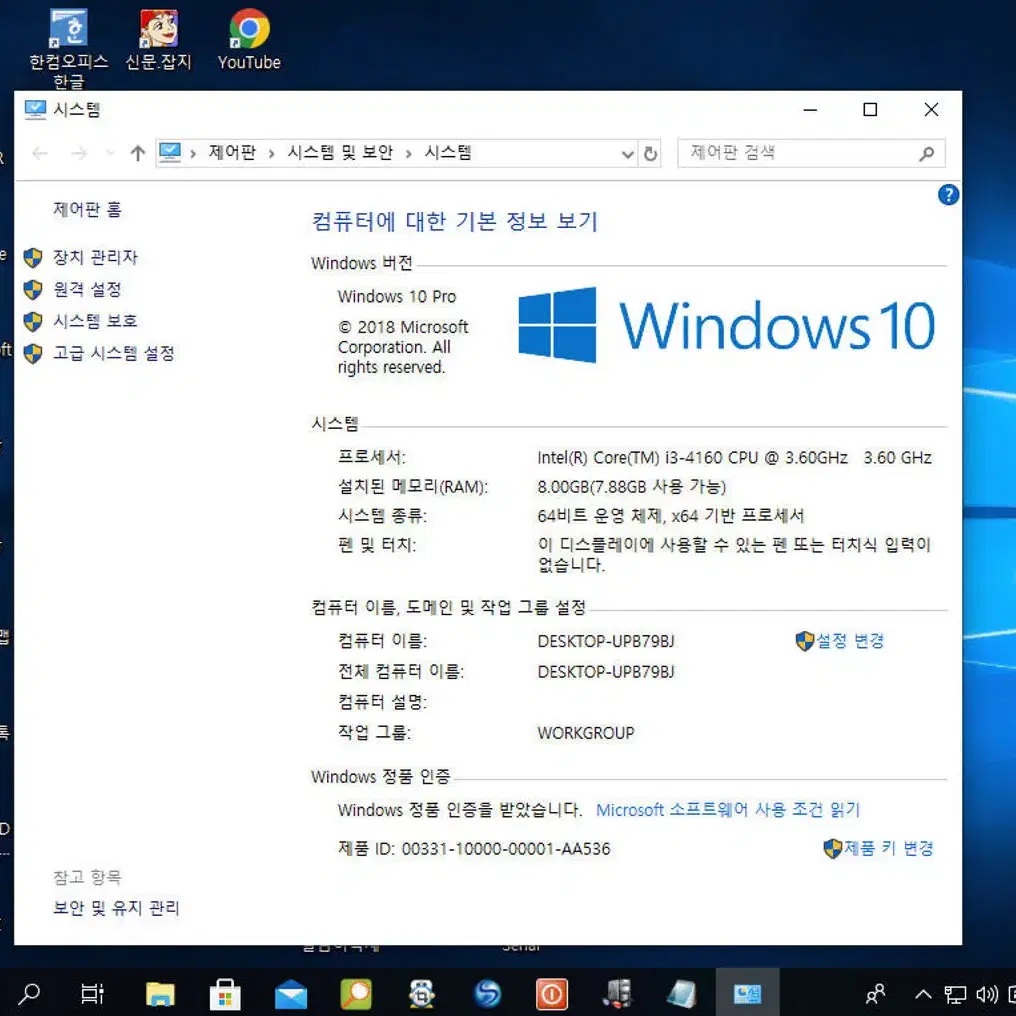Go forward using the forward arrow

[x=79, y=154]
